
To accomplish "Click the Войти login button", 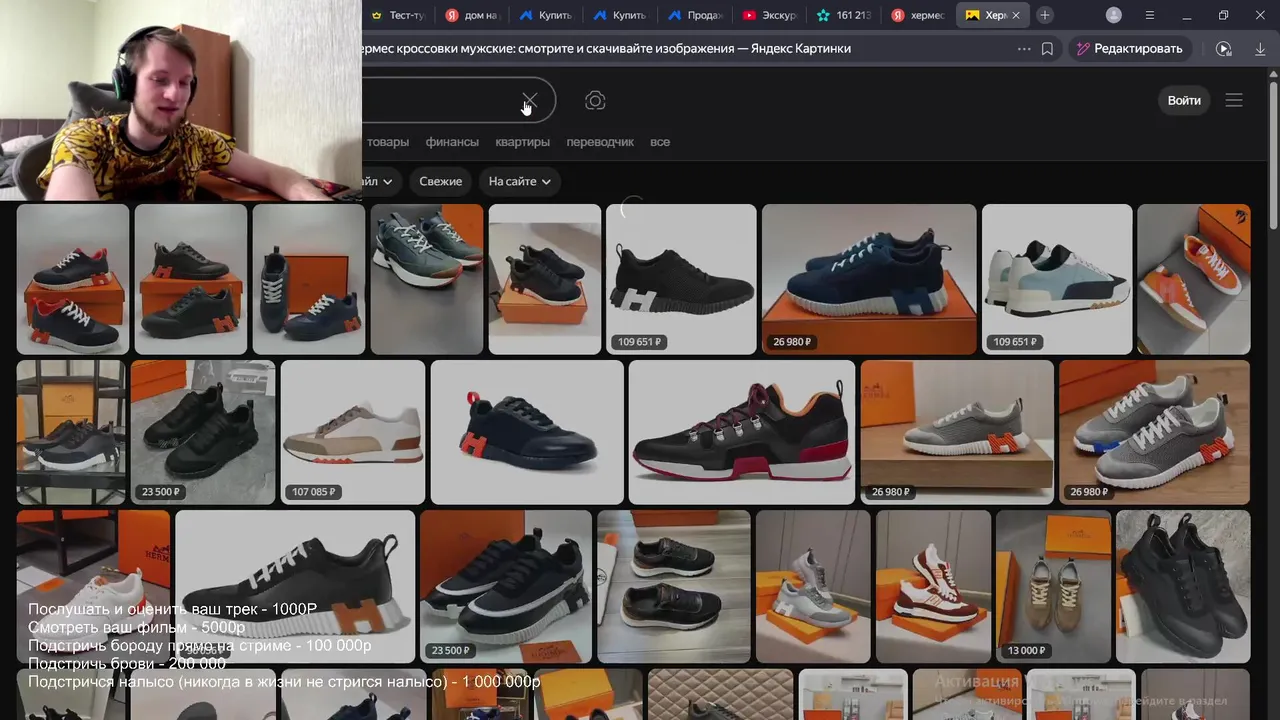I will click(x=1184, y=100).
